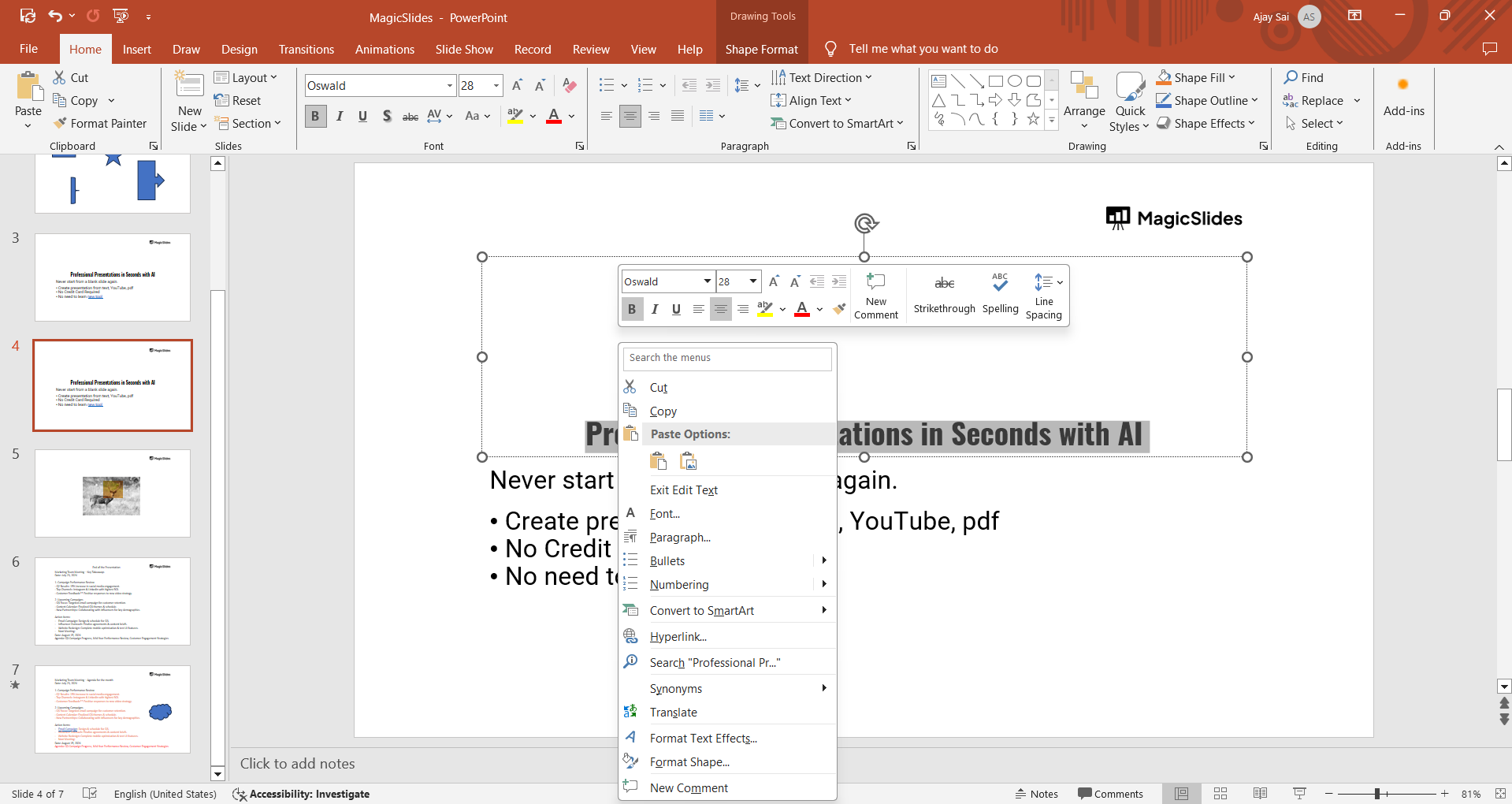
Task: Start Slide Show from status bar
Action: (x=1299, y=794)
